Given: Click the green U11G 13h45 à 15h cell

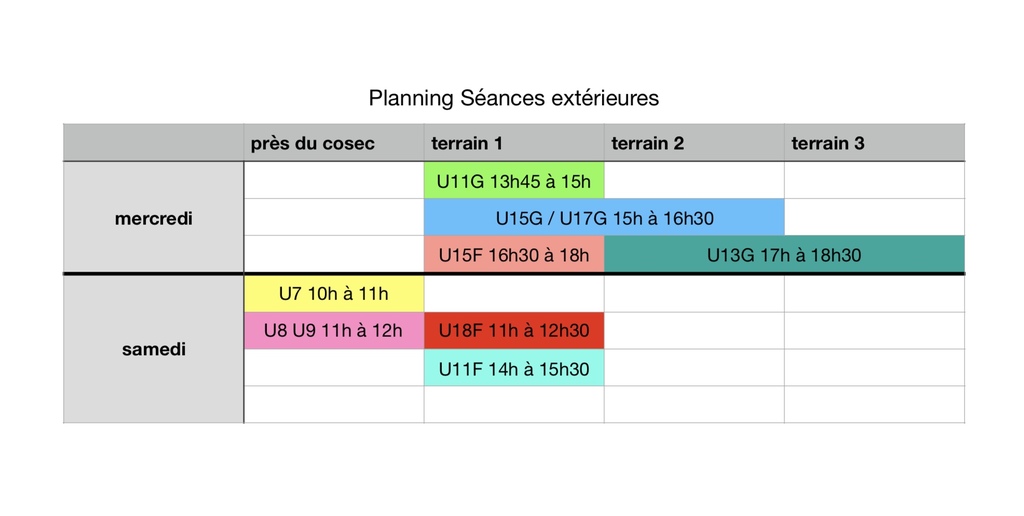Looking at the screenshot, I should point(513,181).
